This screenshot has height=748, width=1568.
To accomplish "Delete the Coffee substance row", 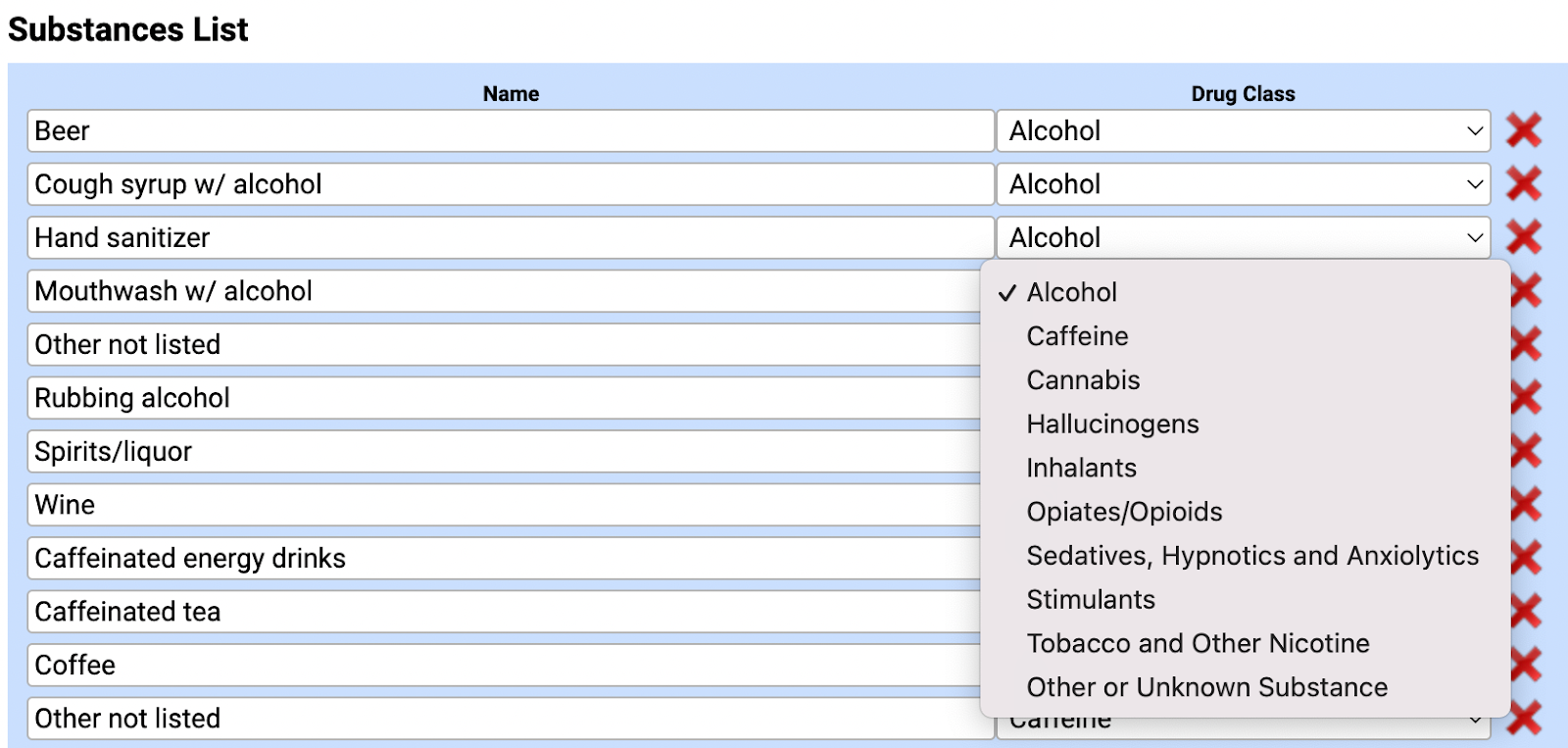I will click(x=1529, y=666).
